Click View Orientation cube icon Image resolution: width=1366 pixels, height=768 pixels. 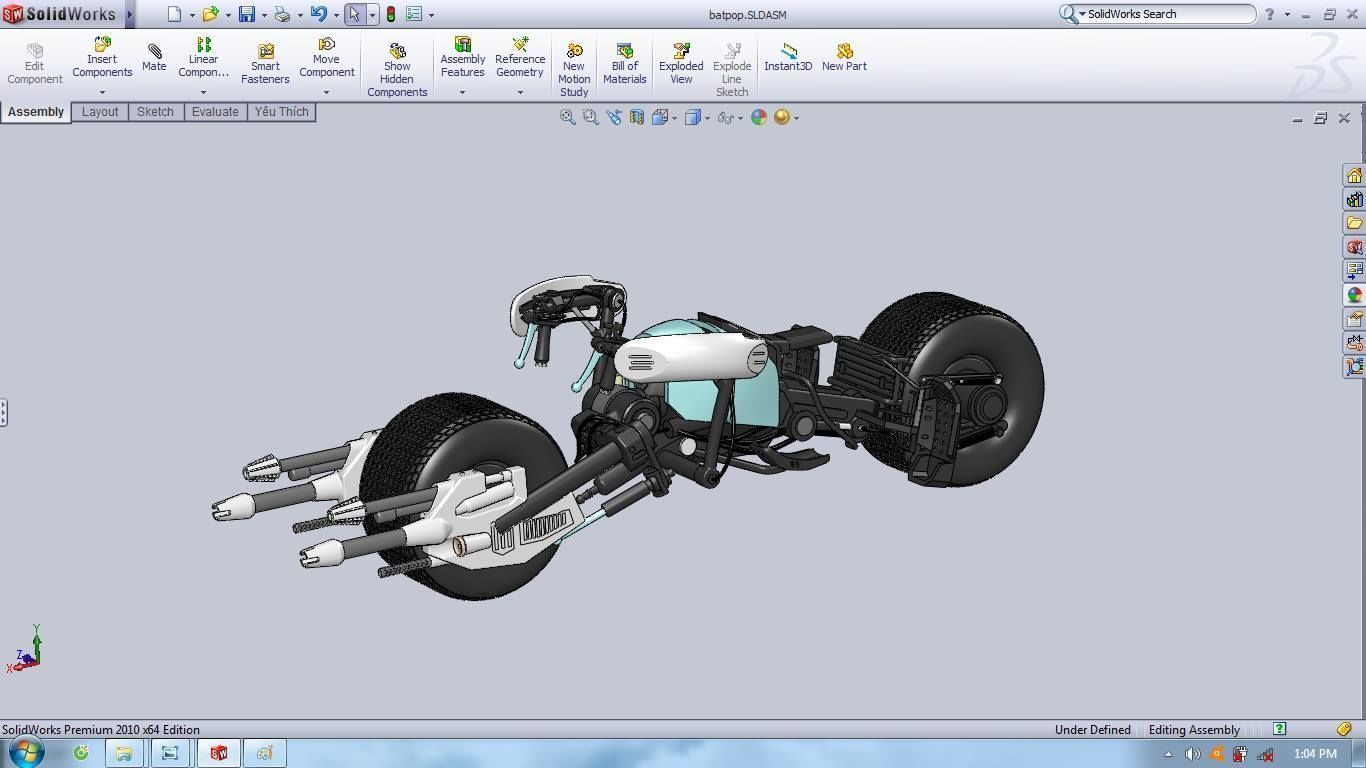[660, 117]
